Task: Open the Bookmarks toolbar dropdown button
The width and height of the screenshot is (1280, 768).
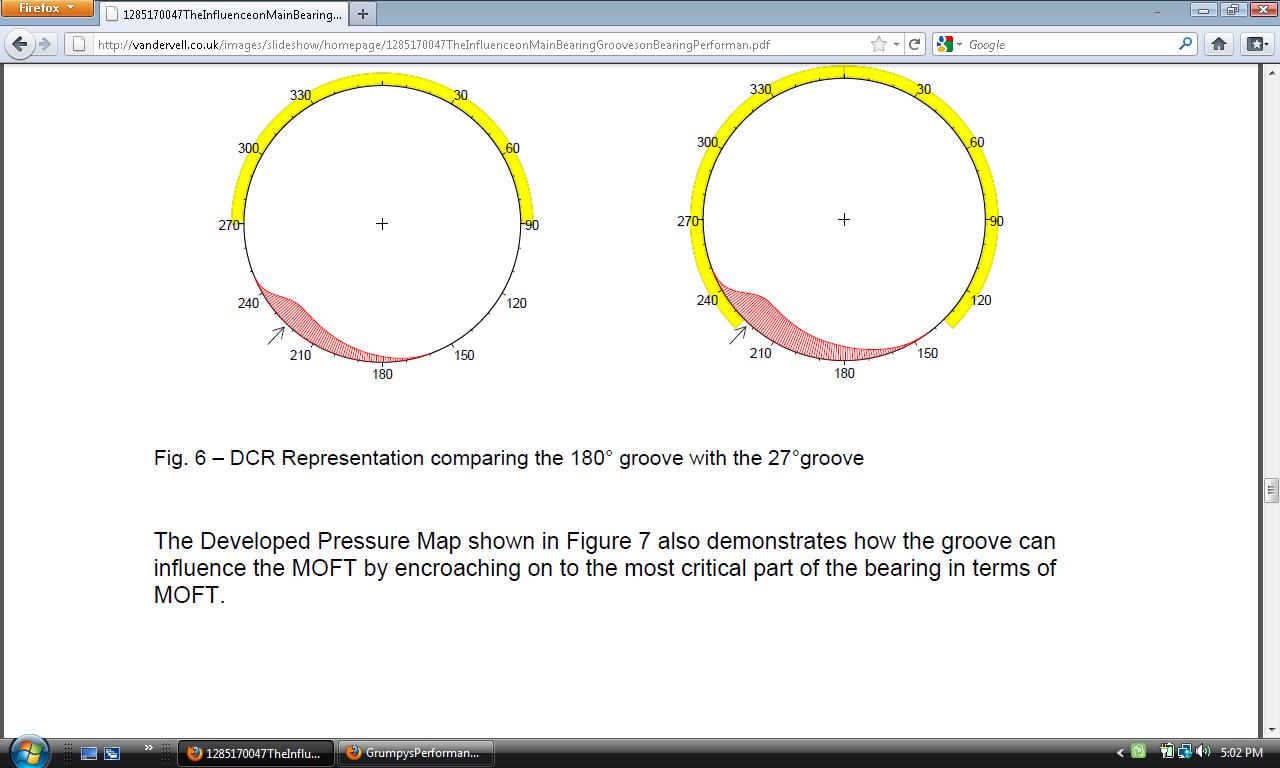Action: pos(1255,44)
